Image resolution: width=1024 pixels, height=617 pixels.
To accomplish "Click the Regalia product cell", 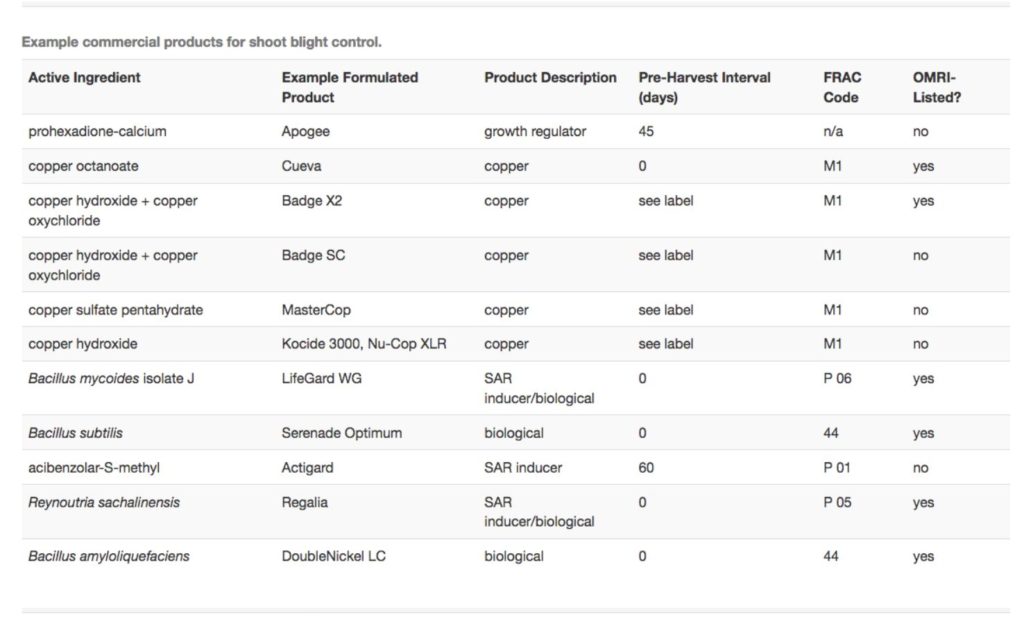I will click(x=304, y=503).
